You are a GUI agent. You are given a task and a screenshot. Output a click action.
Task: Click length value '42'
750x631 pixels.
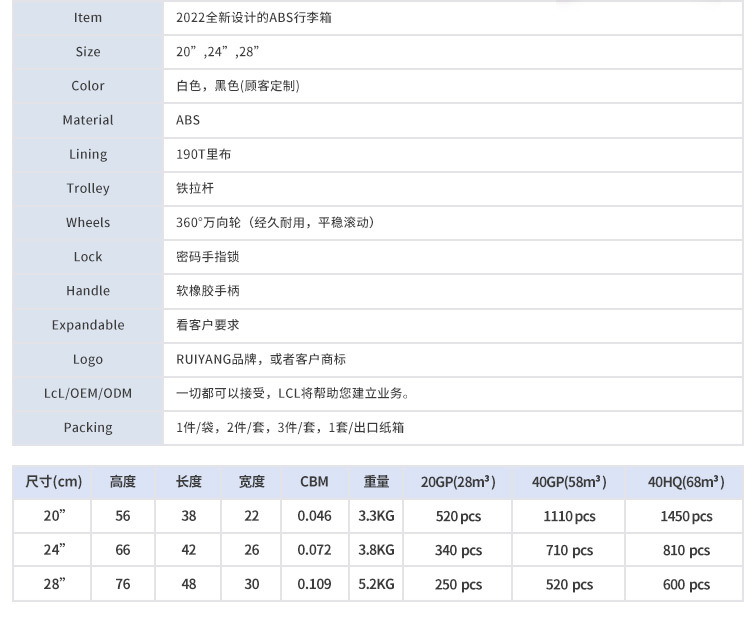coord(188,550)
